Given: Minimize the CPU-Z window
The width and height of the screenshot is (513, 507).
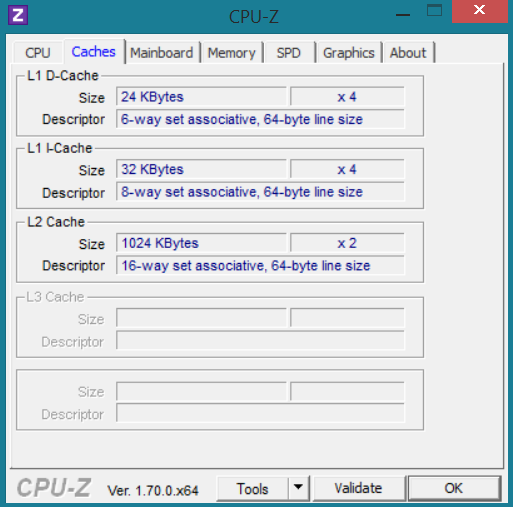Looking at the screenshot, I should click(403, 15).
